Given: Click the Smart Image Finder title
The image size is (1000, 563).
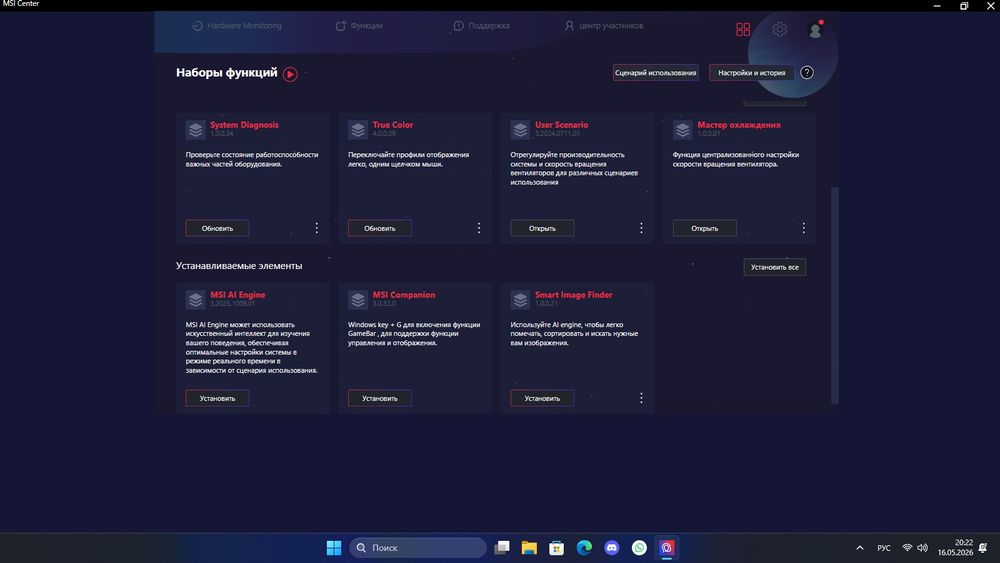Looking at the screenshot, I should 573,295.
